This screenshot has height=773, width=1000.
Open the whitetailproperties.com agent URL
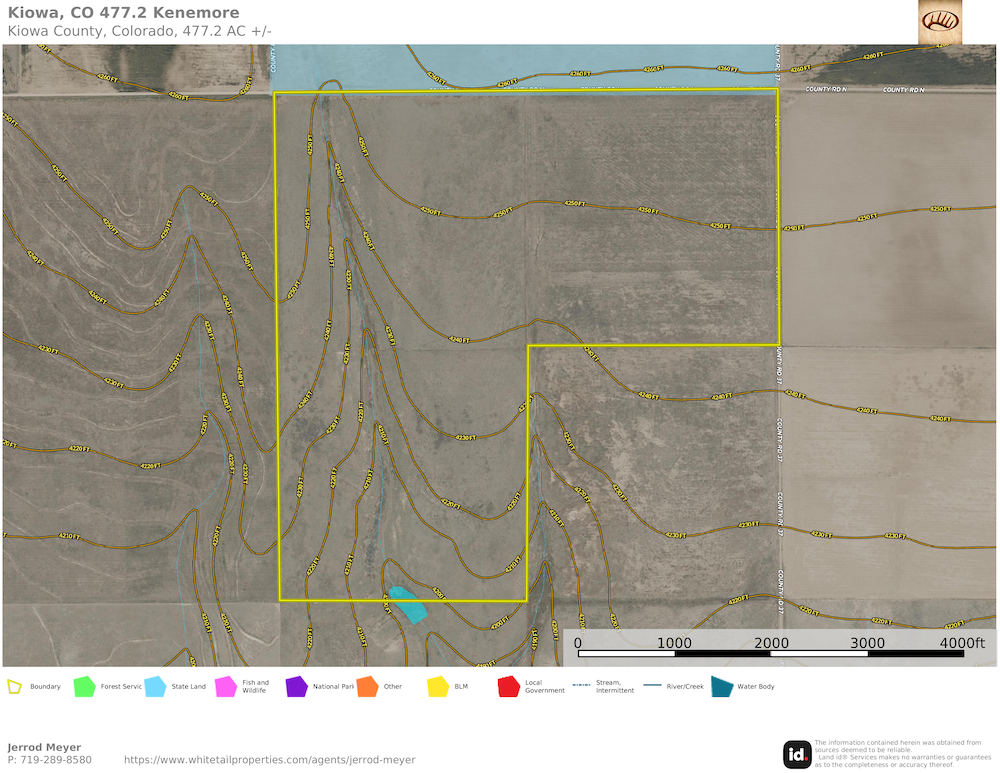point(269,760)
